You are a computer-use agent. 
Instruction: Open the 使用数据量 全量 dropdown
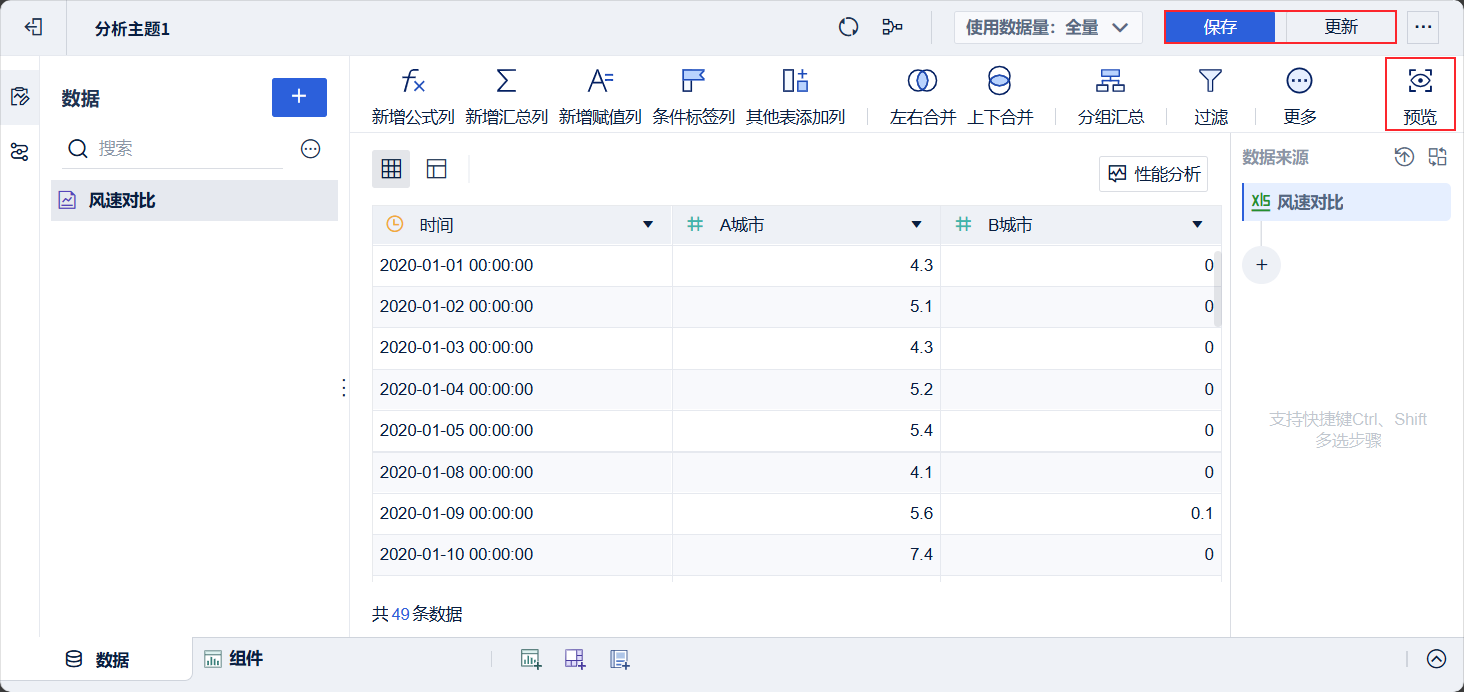coord(1048,28)
